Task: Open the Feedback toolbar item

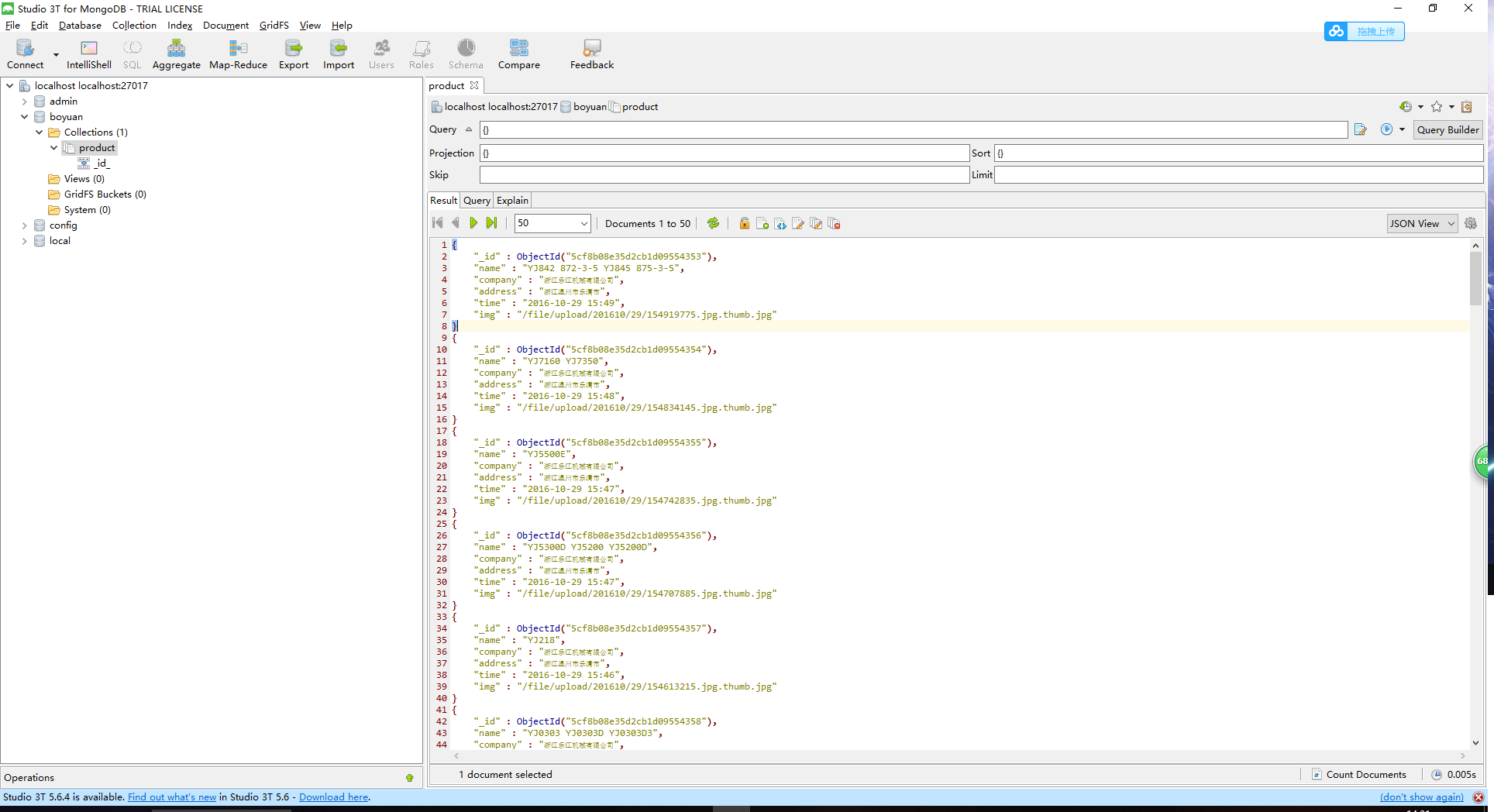Action: [x=592, y=55]
